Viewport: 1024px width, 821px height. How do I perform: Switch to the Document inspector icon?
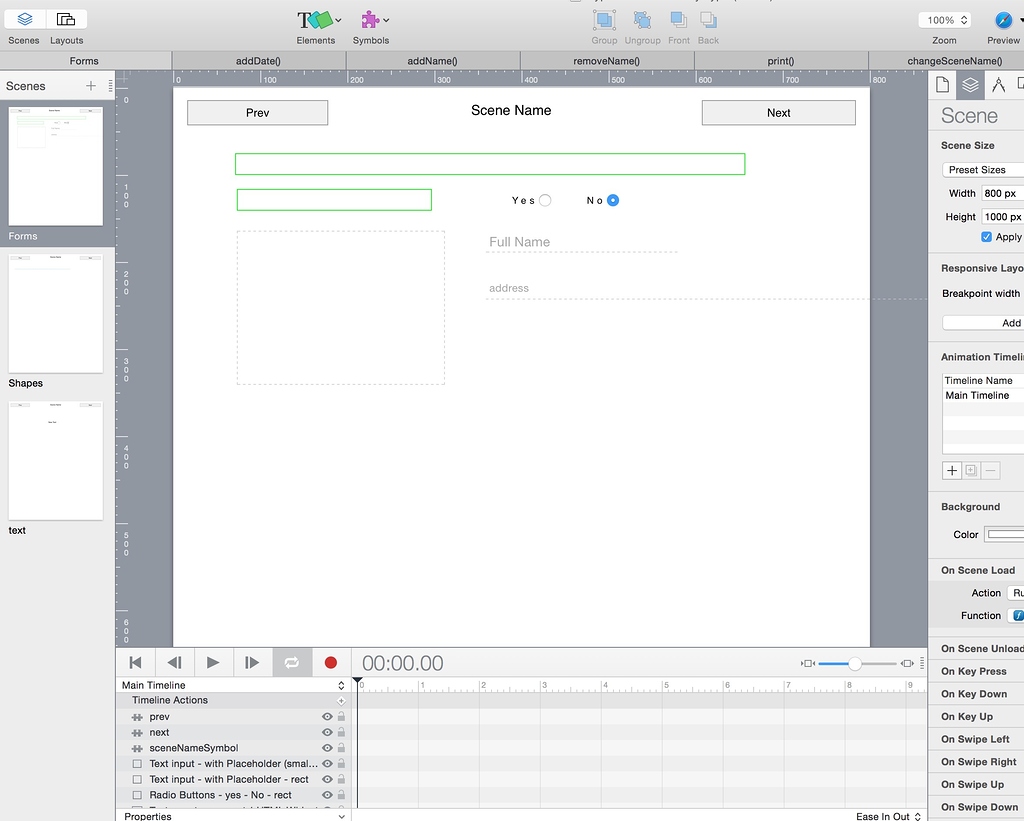[x=941, y=85]
